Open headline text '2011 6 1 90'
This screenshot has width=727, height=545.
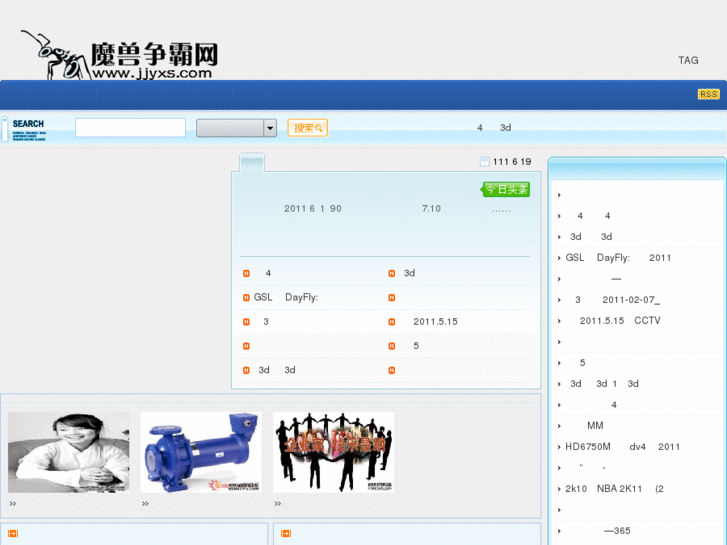coord(313,209)
